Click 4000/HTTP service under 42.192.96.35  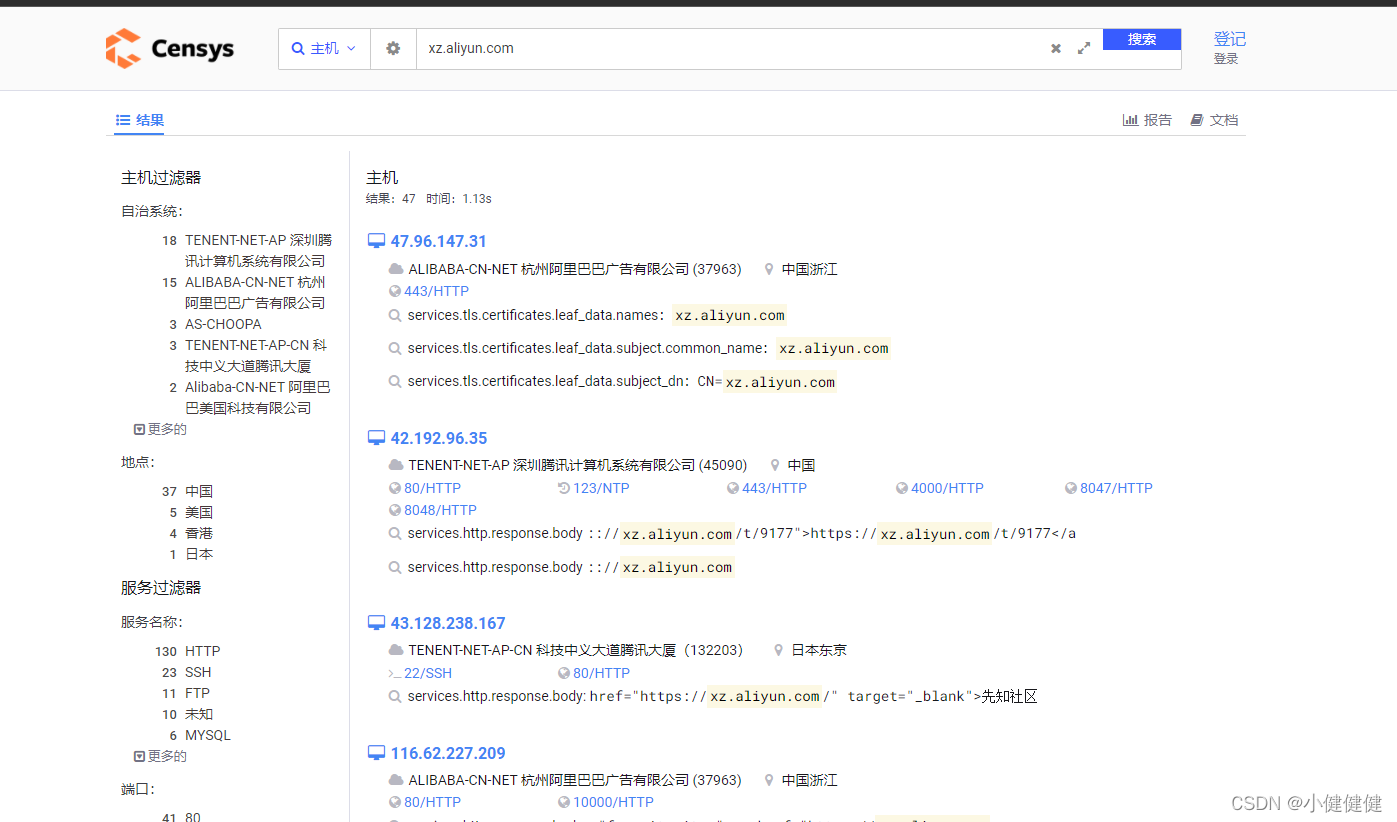pos(947,488)
